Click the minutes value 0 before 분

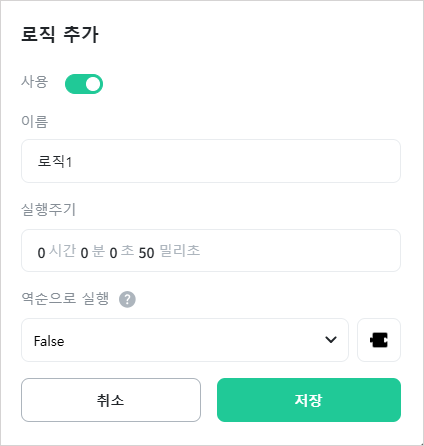84,253
